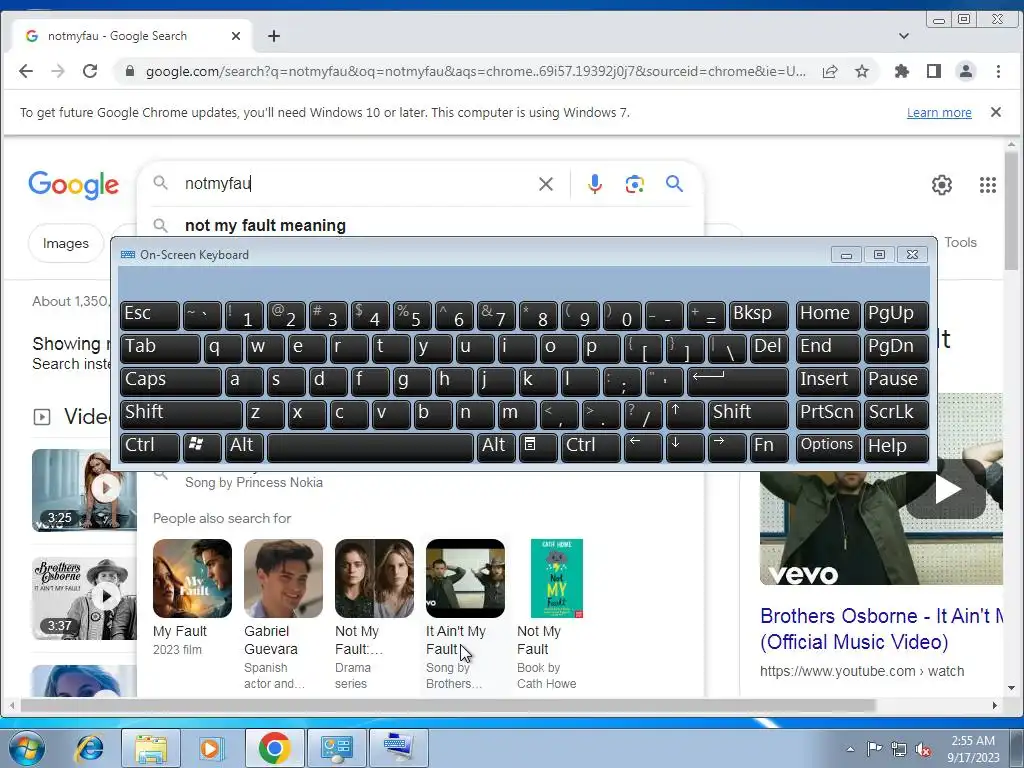The height and width of the screenshot is (768, 1024).
Task: Tap the context menu key on keyboard
Action: 538,447
